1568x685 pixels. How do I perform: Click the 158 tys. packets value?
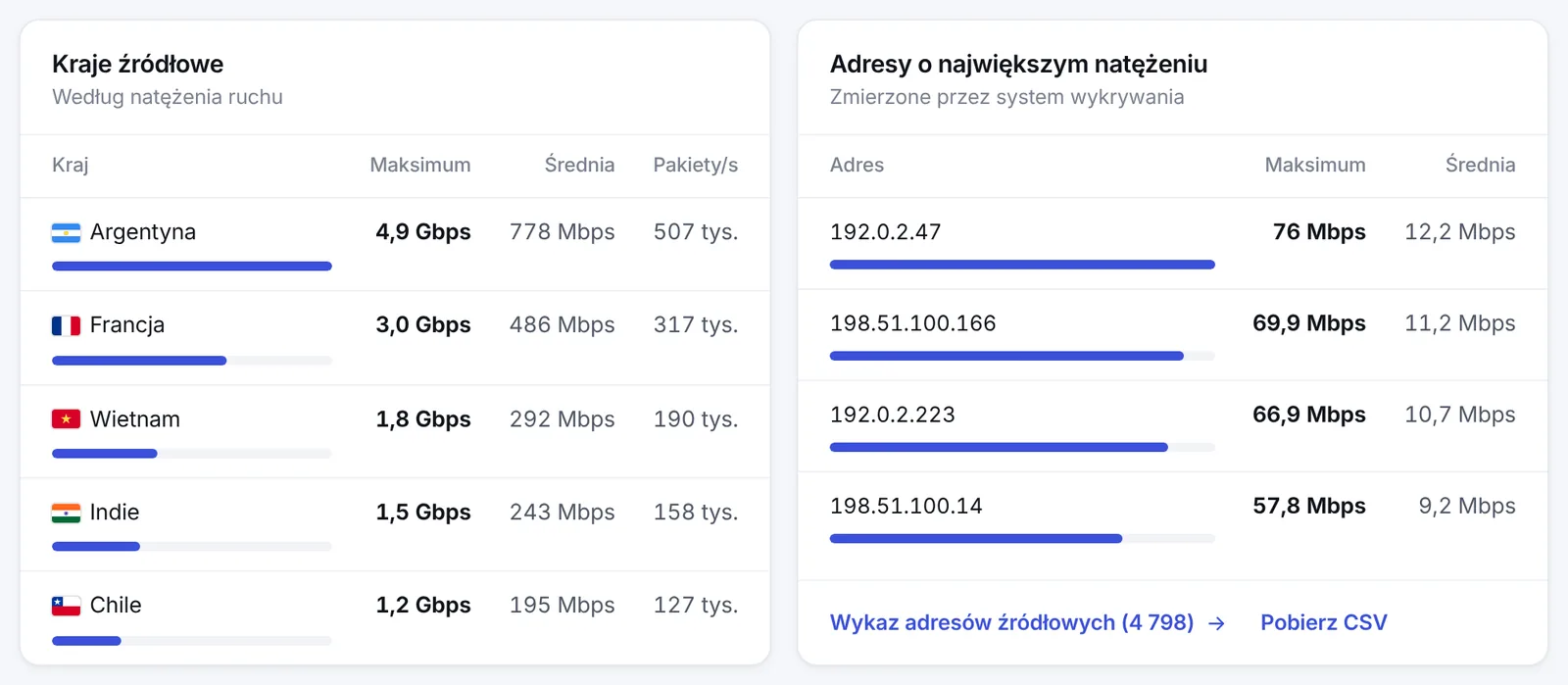[x=696, y=513]
